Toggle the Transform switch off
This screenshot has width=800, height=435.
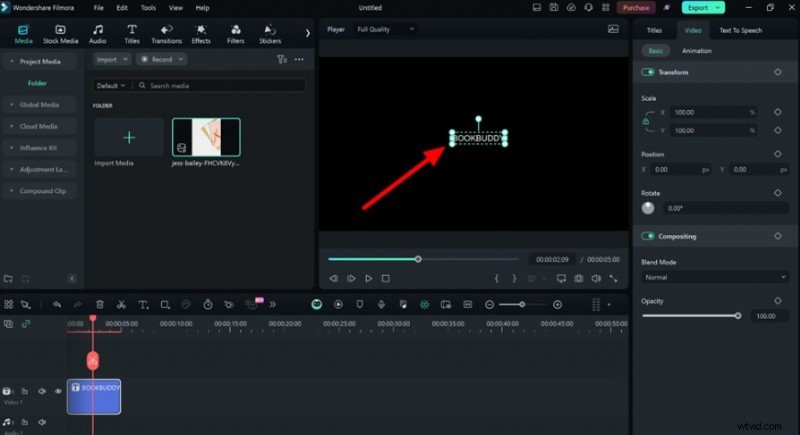point(648,72)
